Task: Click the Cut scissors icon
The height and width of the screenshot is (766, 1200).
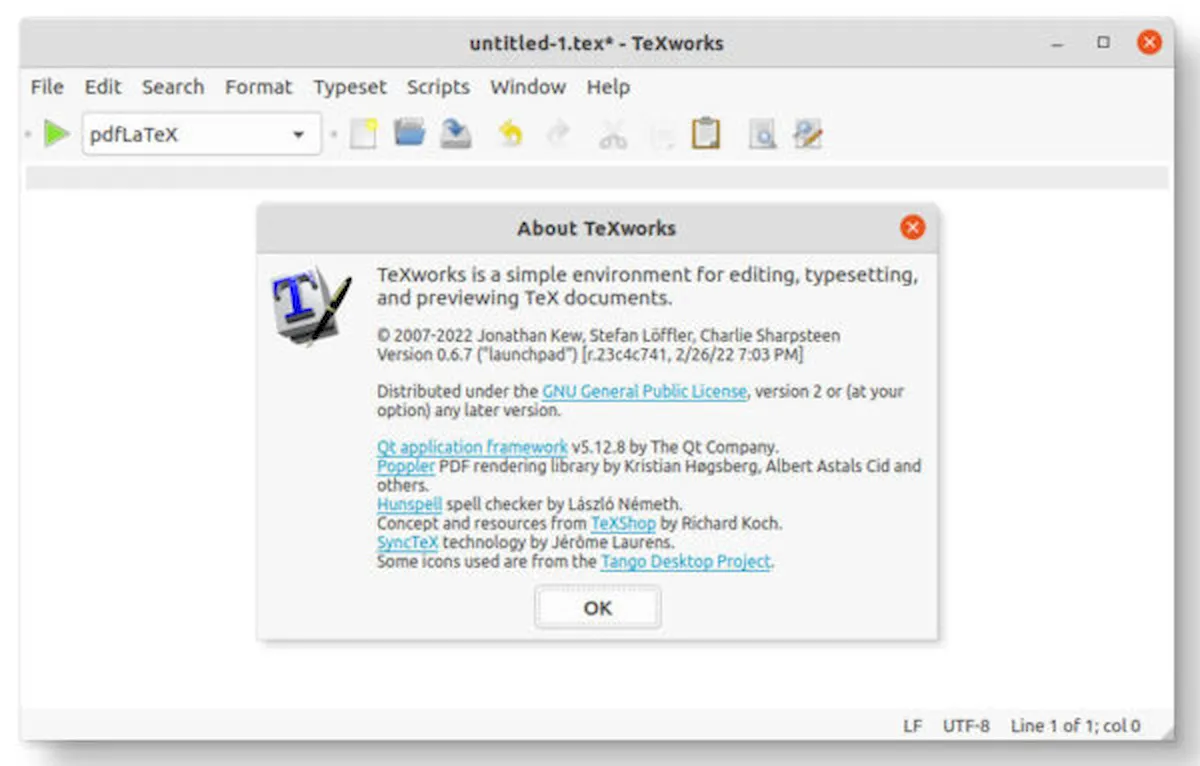Action: pos(613,135)
